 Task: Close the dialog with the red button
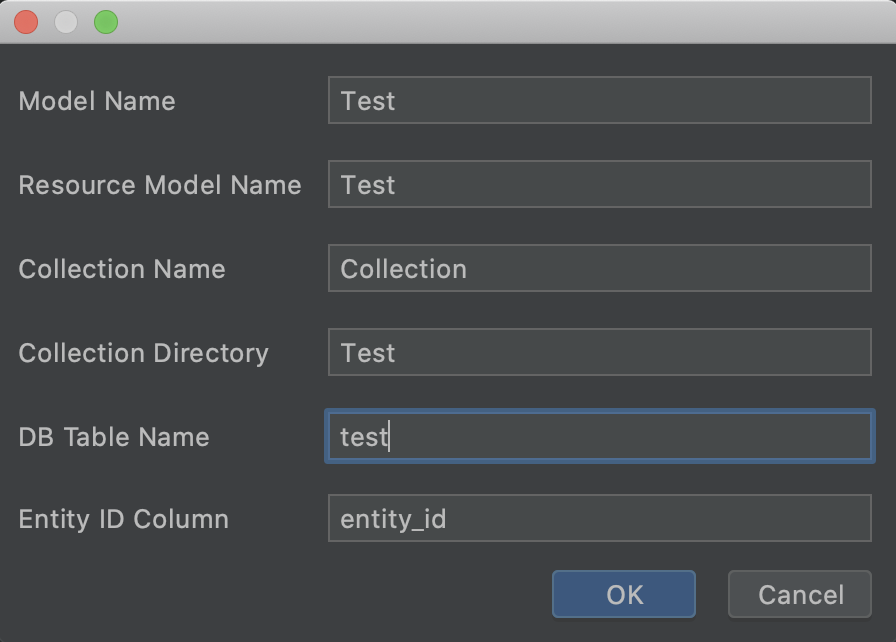pyautogui.click(x=26, y=22)
